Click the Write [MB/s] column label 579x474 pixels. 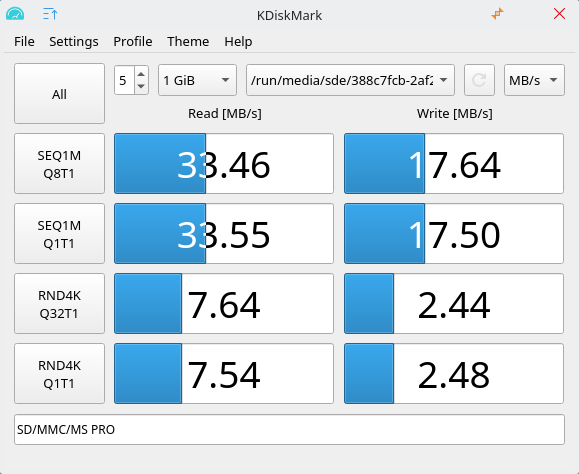(455, 113)
